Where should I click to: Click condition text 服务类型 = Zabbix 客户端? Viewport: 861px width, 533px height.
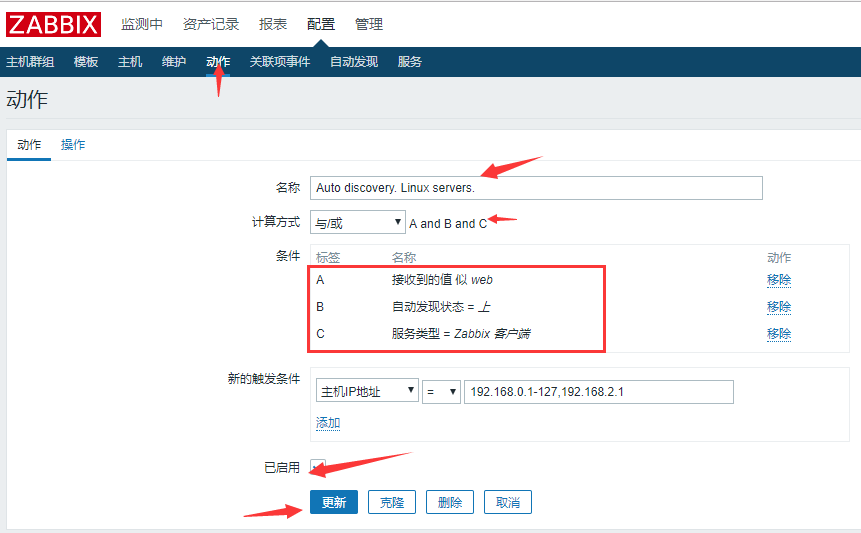pos(461,334)
